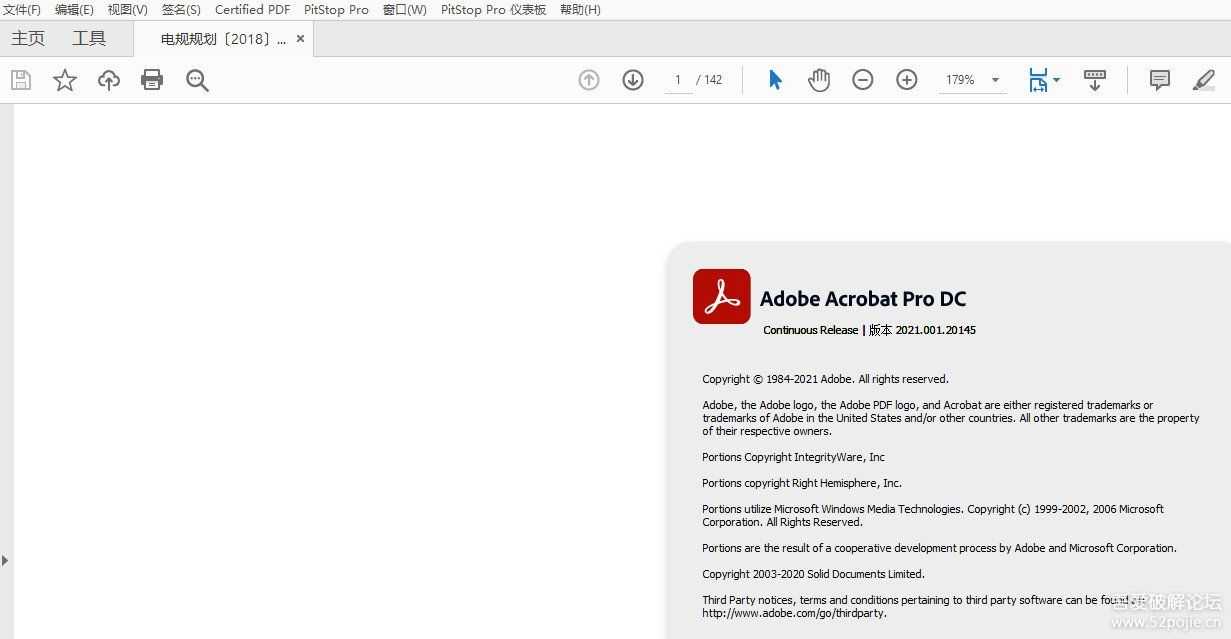Activate the arrow selection tool
The height and width of the screenshot is (639, 1231).
(775, 80)
